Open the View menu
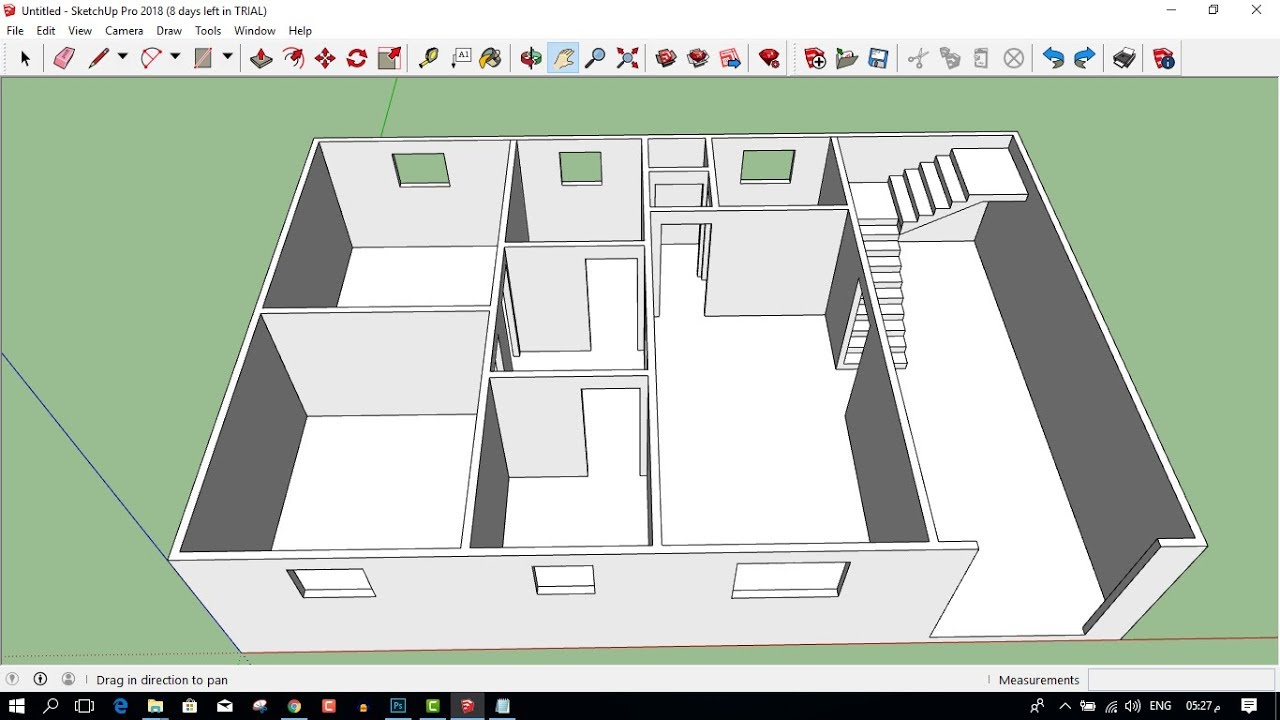Viewport: 1280px width, 720px height. (x=80, y=31)
